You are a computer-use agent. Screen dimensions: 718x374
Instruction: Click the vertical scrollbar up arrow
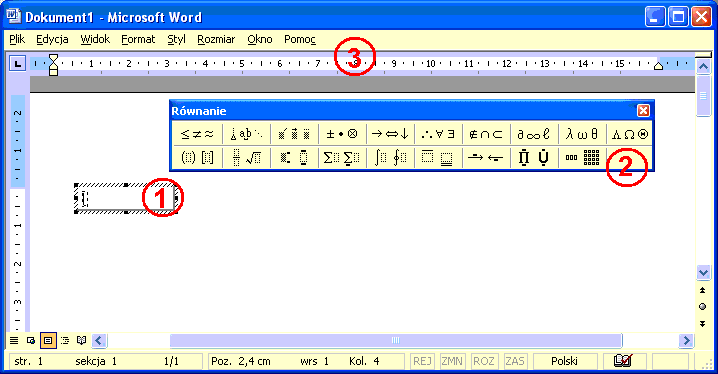703,67
